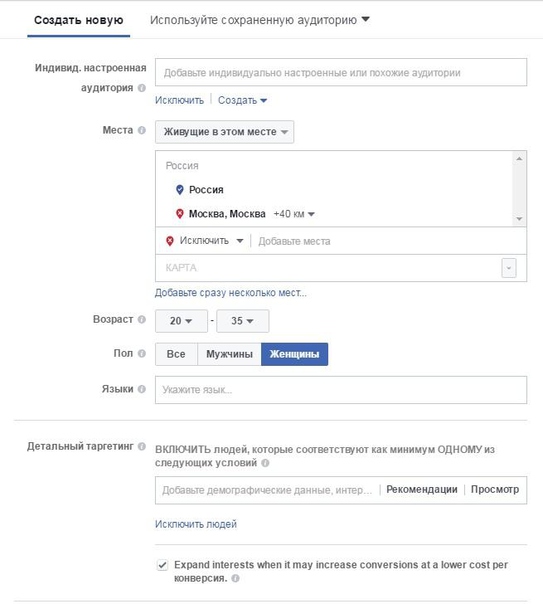Image resolution: width=543 pixels, height=604 pixels.
Task: Click Добавьте сразу несколько мест link
Action: (231, 293)
